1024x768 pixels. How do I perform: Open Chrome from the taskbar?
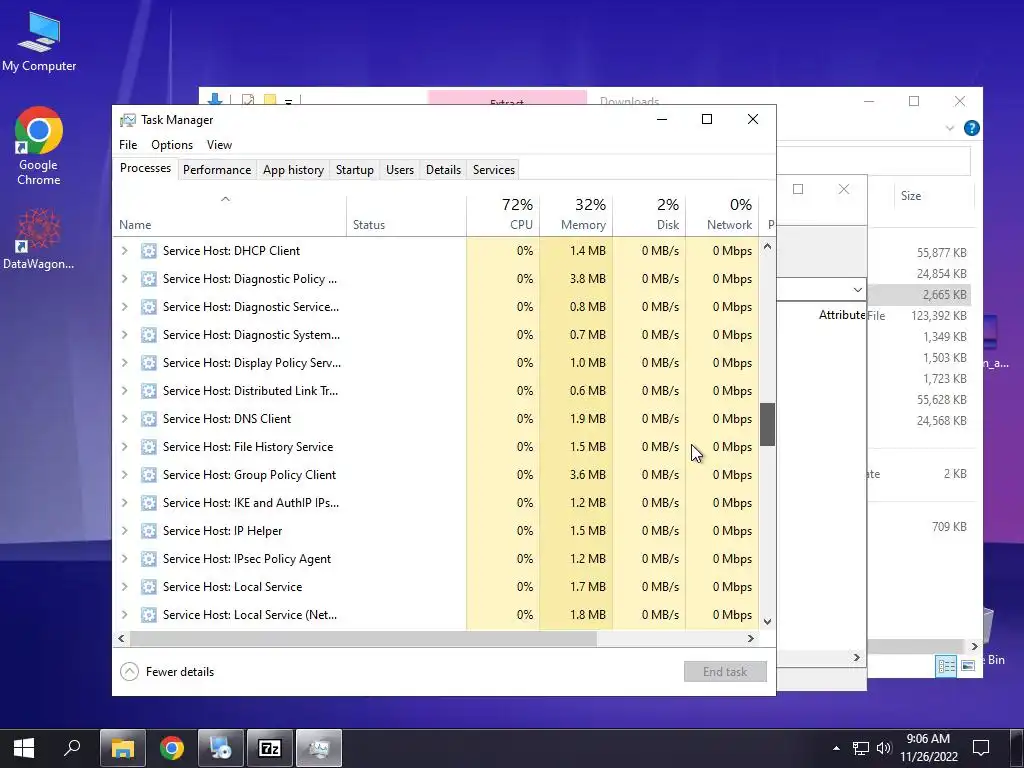[x=172, y=748]
